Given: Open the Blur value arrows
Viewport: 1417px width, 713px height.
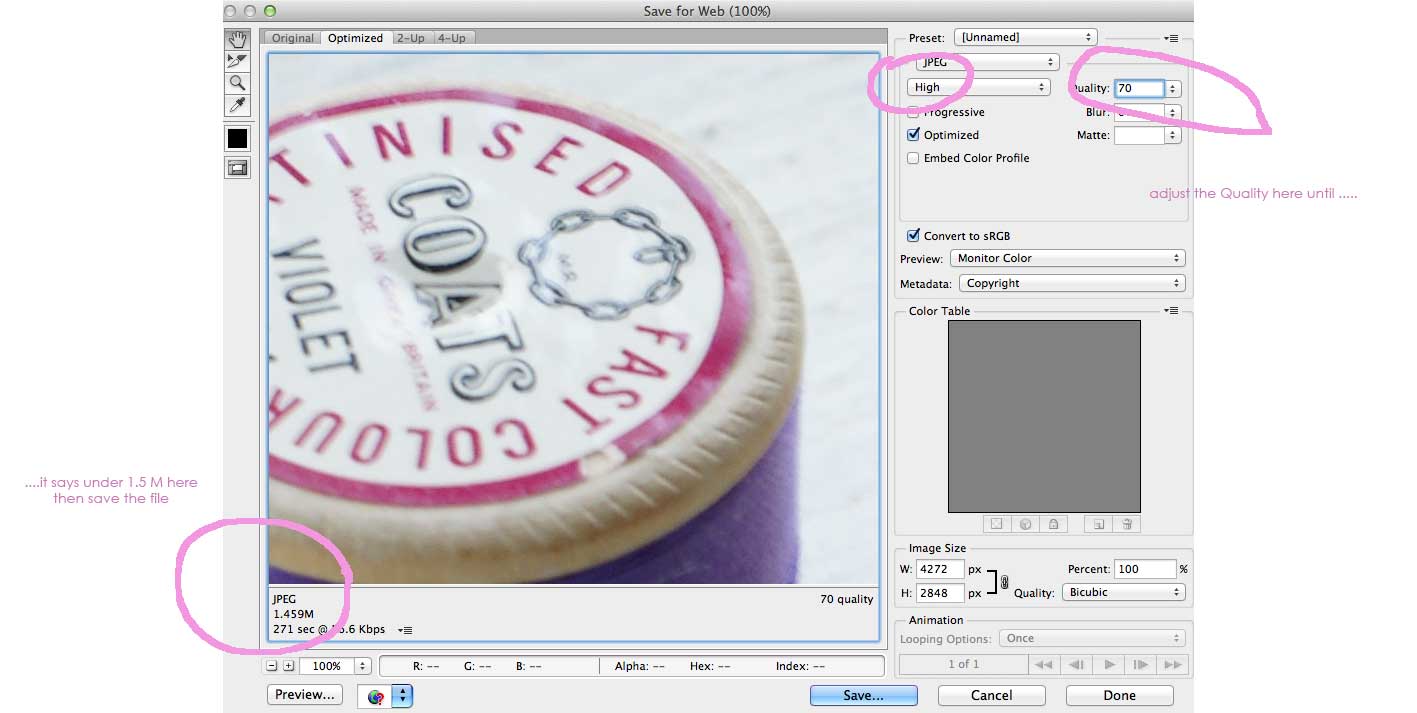Looking at the screenshot, I should point(1173,112).
